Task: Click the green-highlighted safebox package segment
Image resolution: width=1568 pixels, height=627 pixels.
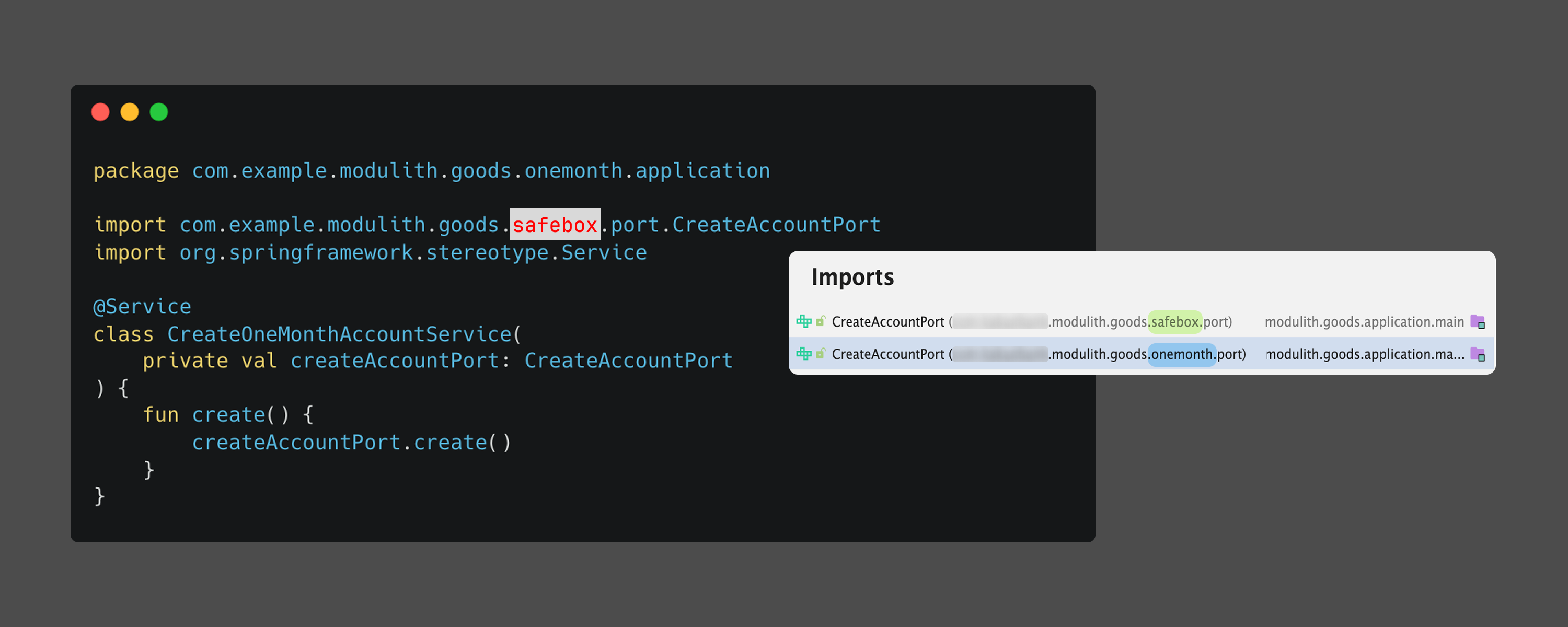Action: coord(1174,321)
